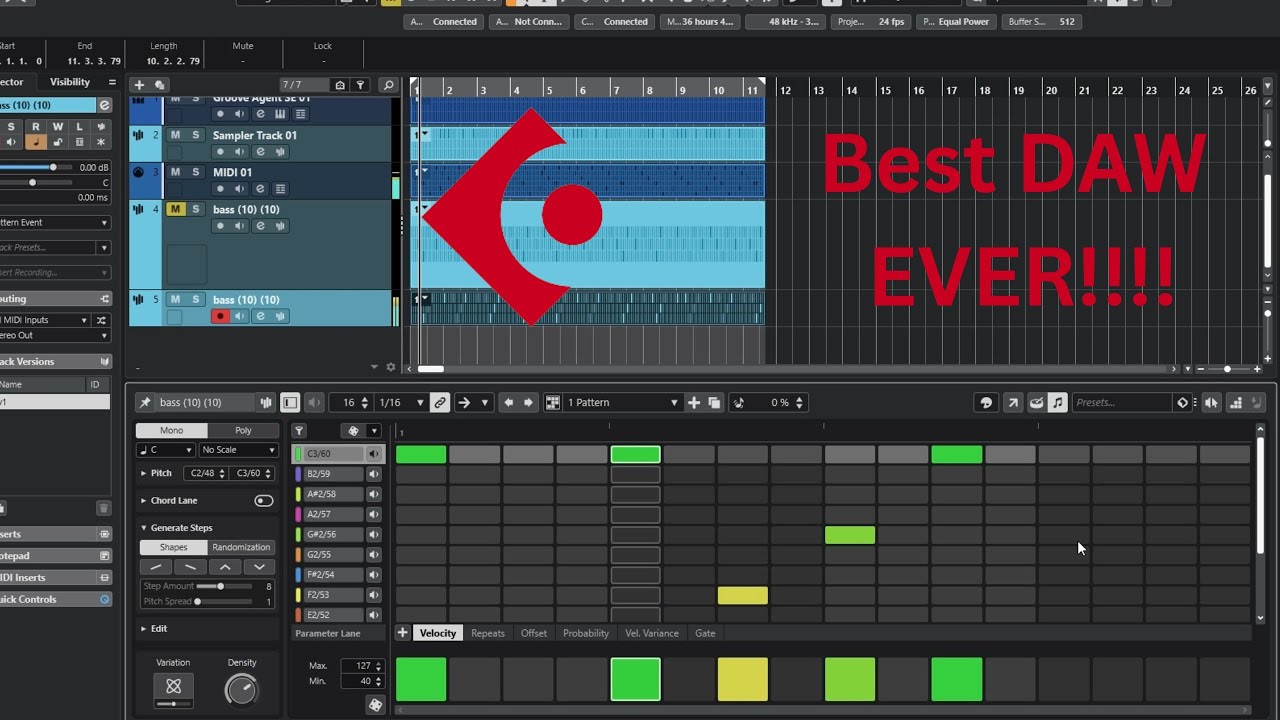Image resolution: width=1280 pixels, height=720 pixels.
Task: Switch to Vel. Variance parameter tab
Action: tap(652, 633)
